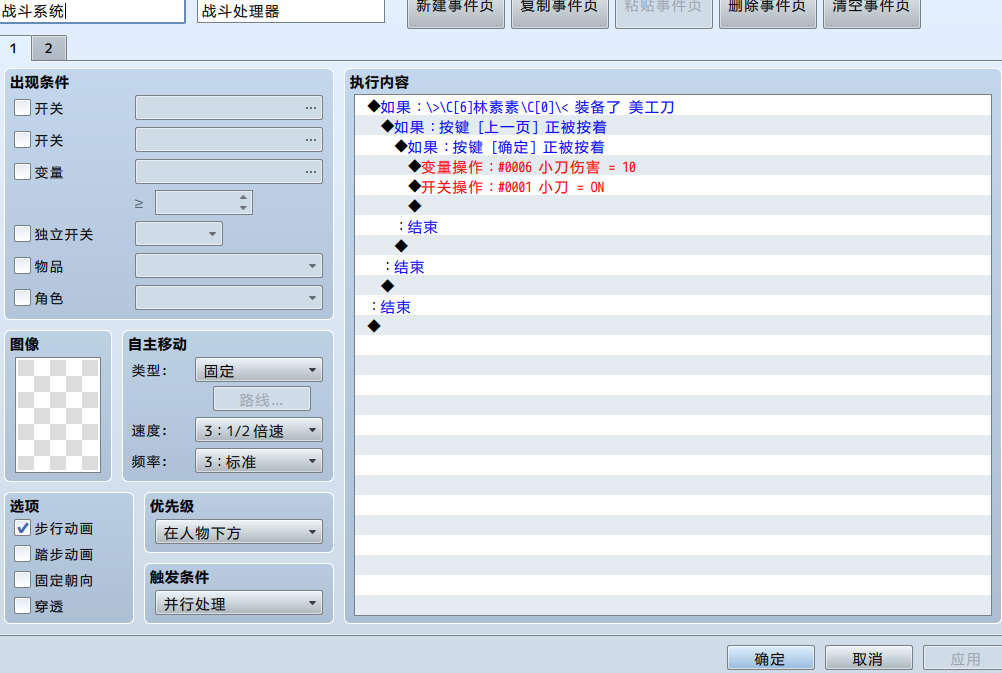This screenshot has height=673, width=1002.
Task: Select the 按键 [上一页] 正被按着 command line
Action: tap(673, 127)
